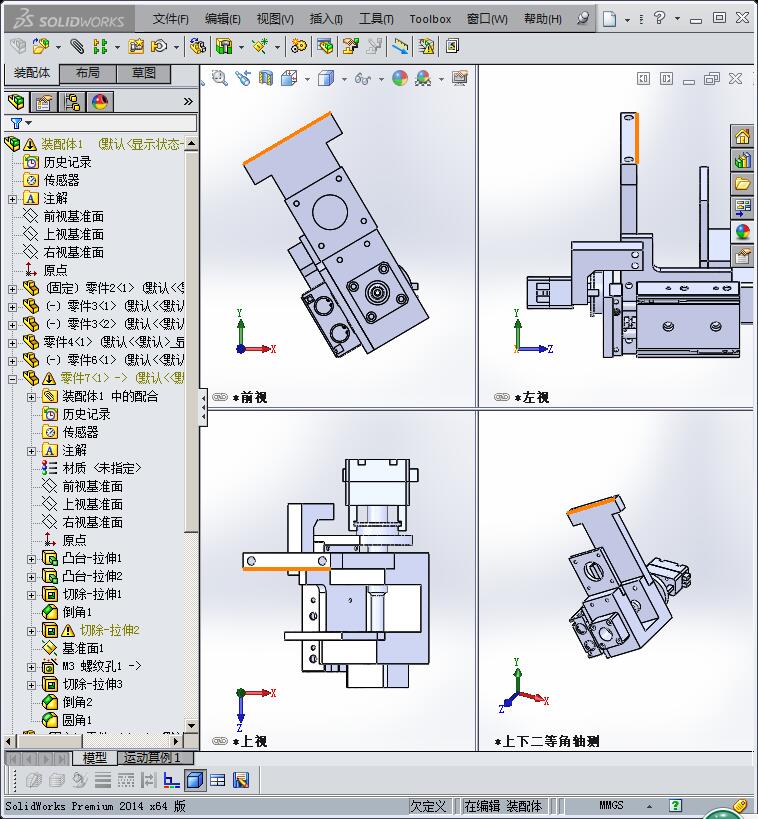Image resolution: width=758 pixels, height=819 pixels.
Task: Open the PropertyManager tab icon
Action: [44, 102]
